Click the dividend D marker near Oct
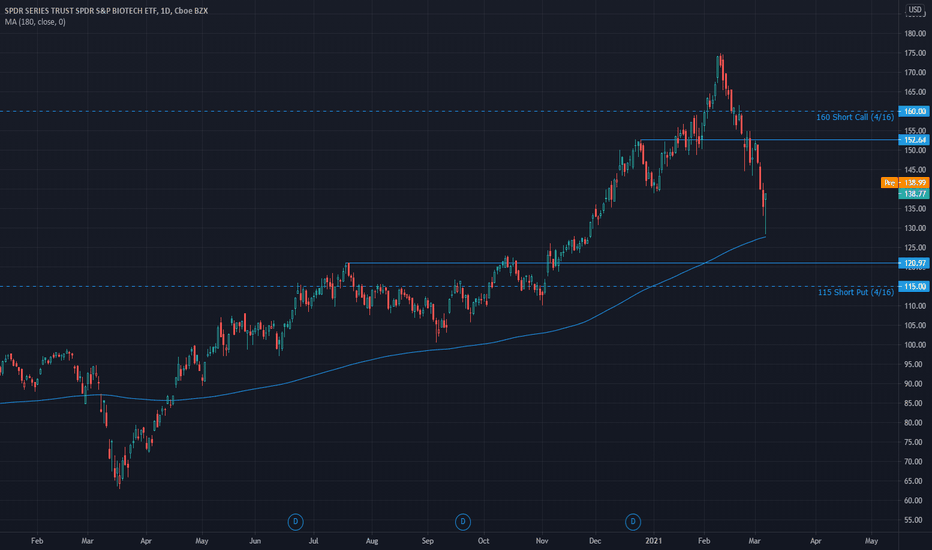Image resolution: width=932 pixels, height=550 pixels. pyautogui.click(x=462, y=522)
